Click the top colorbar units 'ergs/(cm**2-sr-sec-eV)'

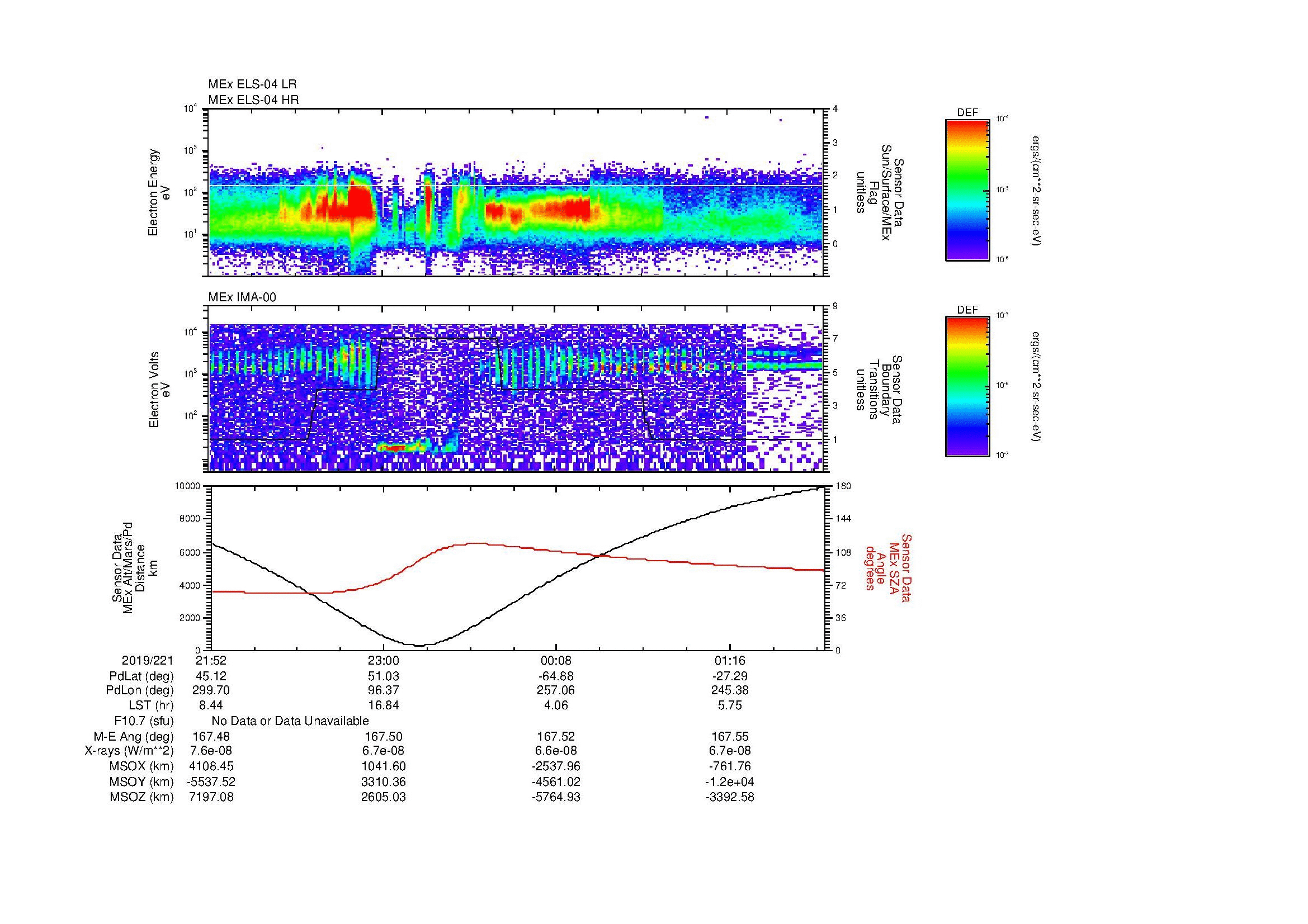tap(1037, 191)
